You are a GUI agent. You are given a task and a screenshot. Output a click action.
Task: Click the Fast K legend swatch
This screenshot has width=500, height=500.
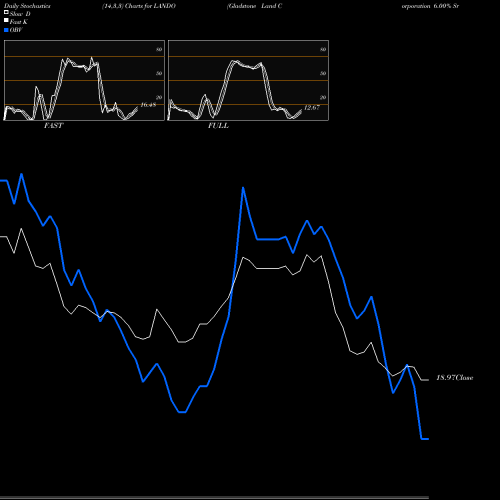pos(6,20)
